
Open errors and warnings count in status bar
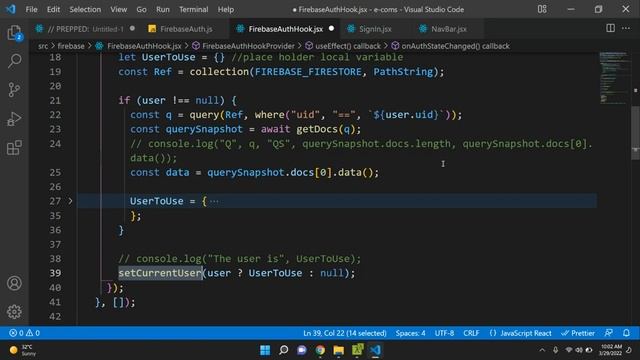coord(24,333)
